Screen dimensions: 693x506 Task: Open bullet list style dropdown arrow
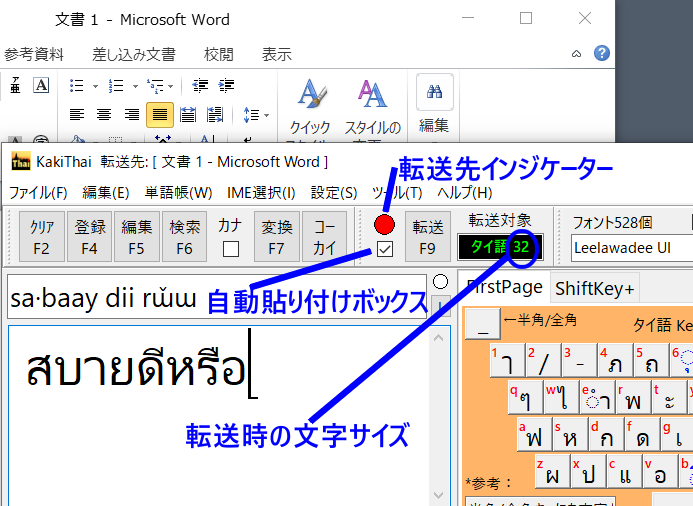[x=95, y=86]
